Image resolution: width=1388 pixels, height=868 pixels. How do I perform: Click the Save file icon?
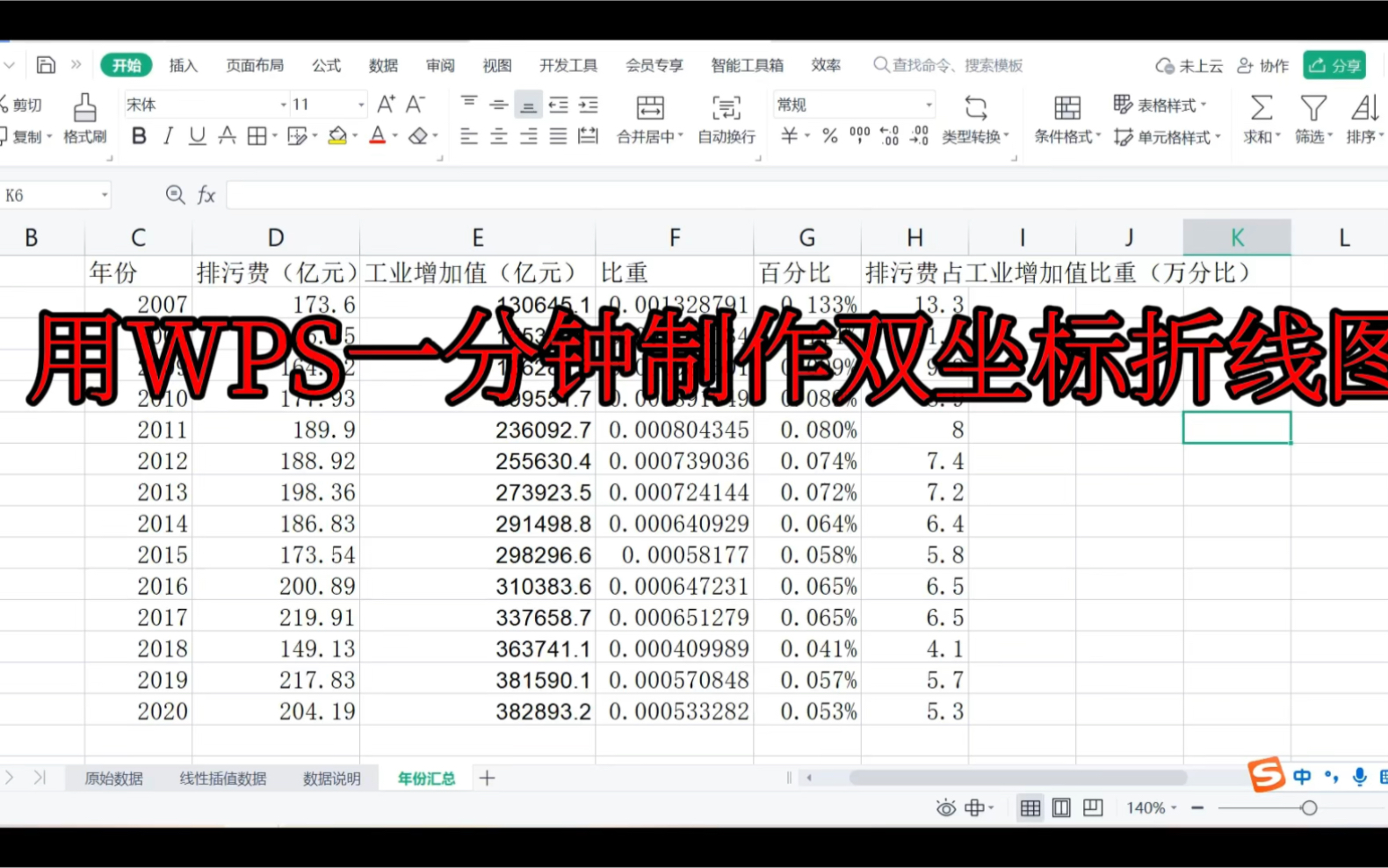pos(46,65)
